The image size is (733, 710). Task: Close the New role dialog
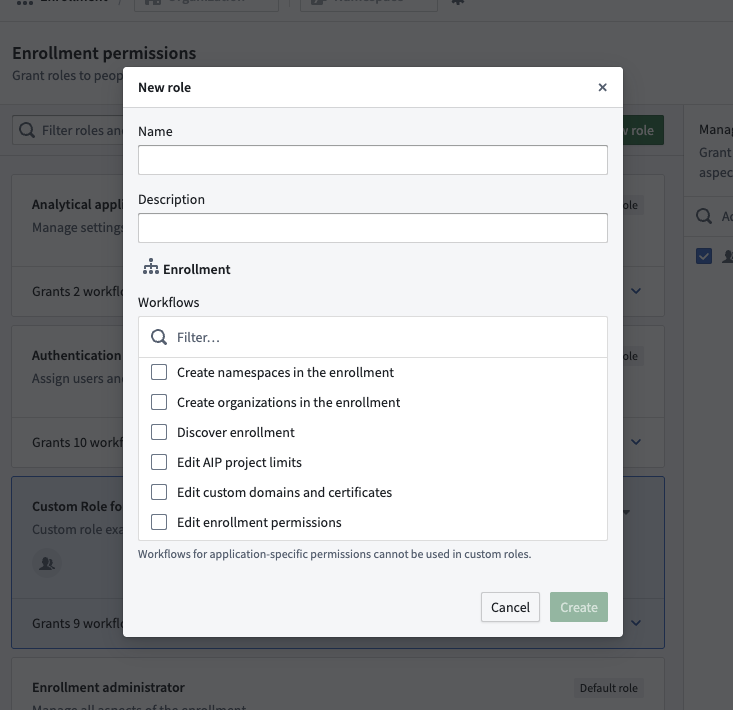pyautogui.click(x=602, y=87)
